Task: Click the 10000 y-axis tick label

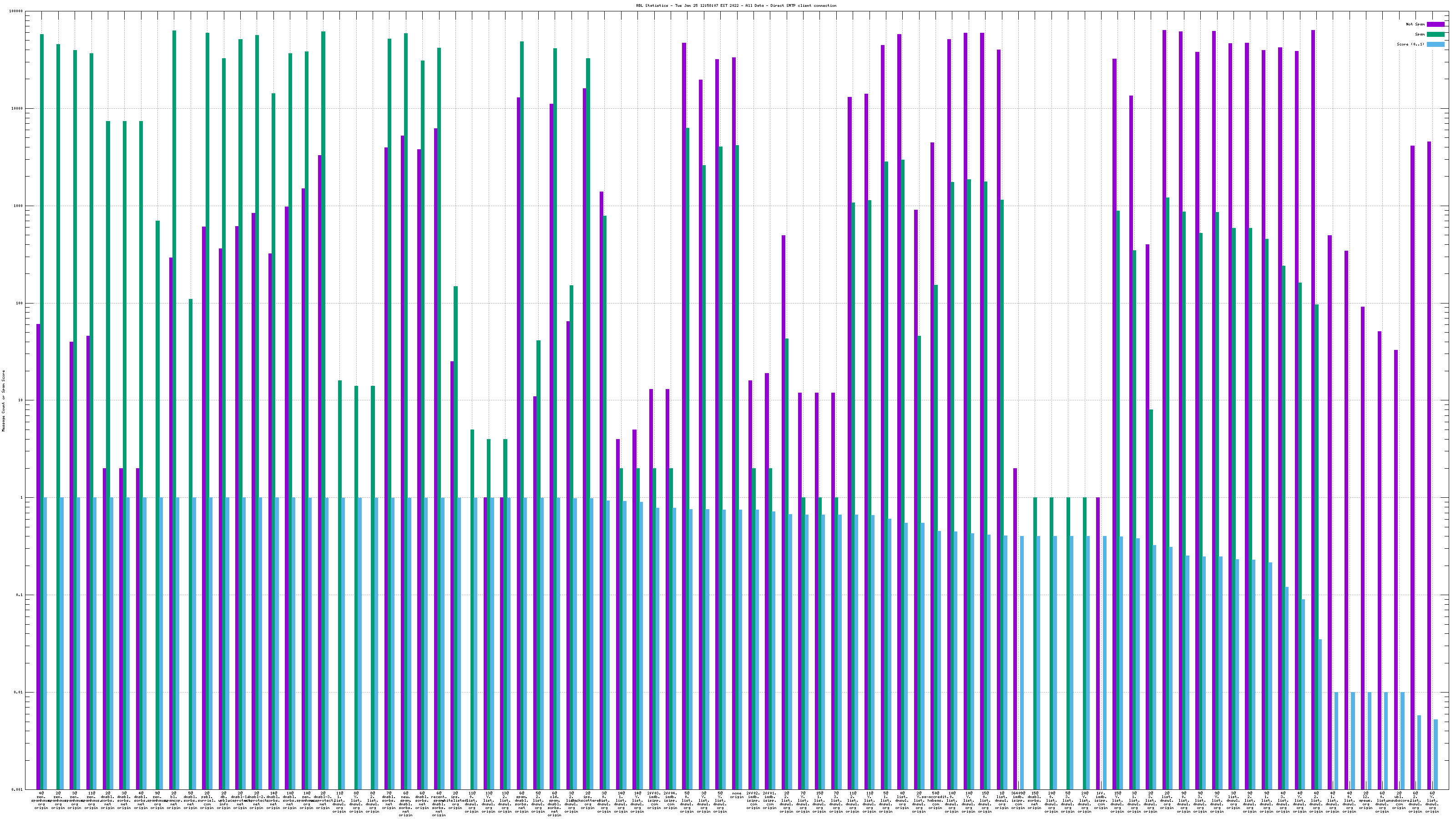Action: [x=17, y=109]
